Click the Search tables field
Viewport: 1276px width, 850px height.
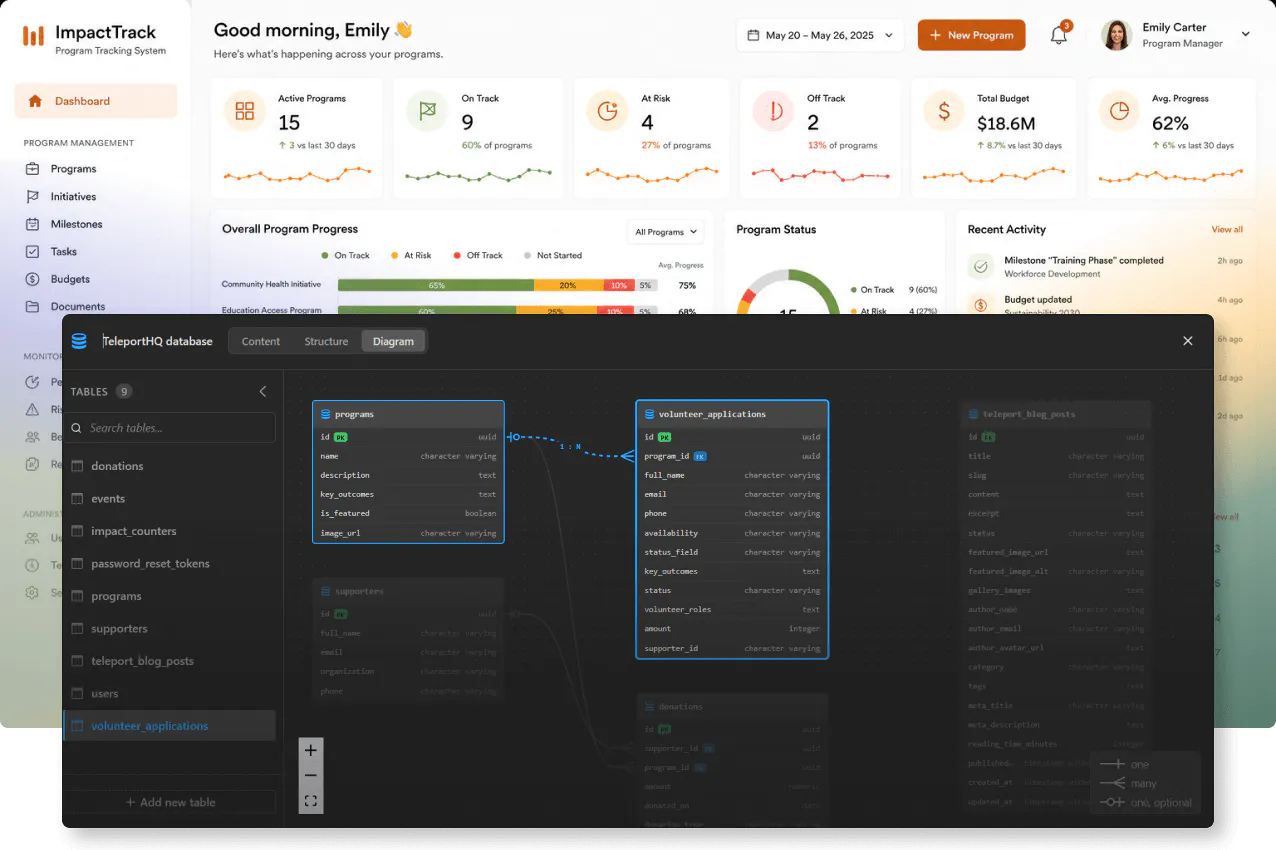[169, 428]
